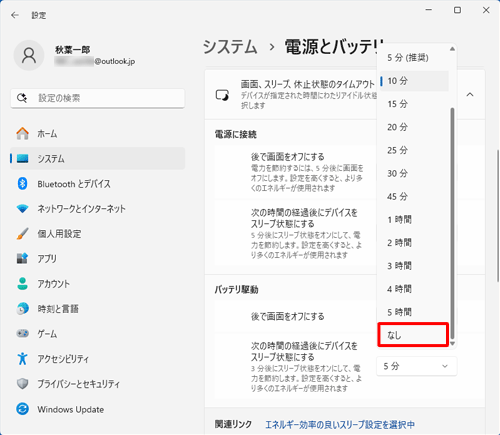Click the screen timeout section icon
This screenshot has width=500, height=435.
click(x=222, y=95)
